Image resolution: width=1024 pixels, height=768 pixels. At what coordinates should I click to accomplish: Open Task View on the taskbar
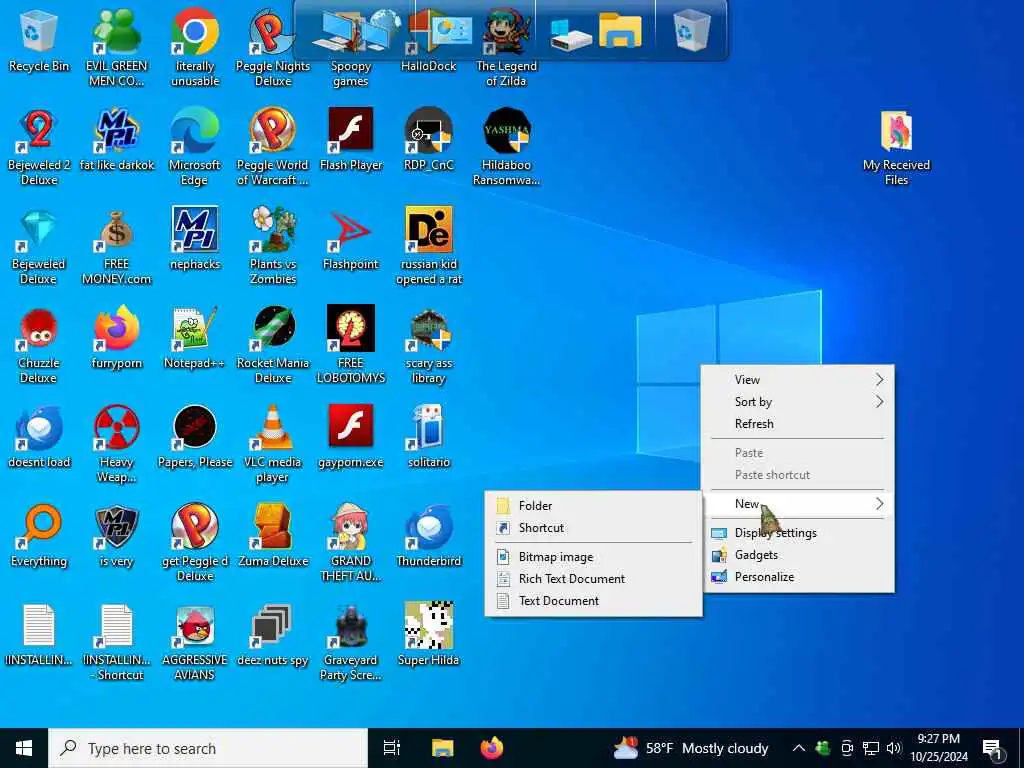[x=392, y=748]
